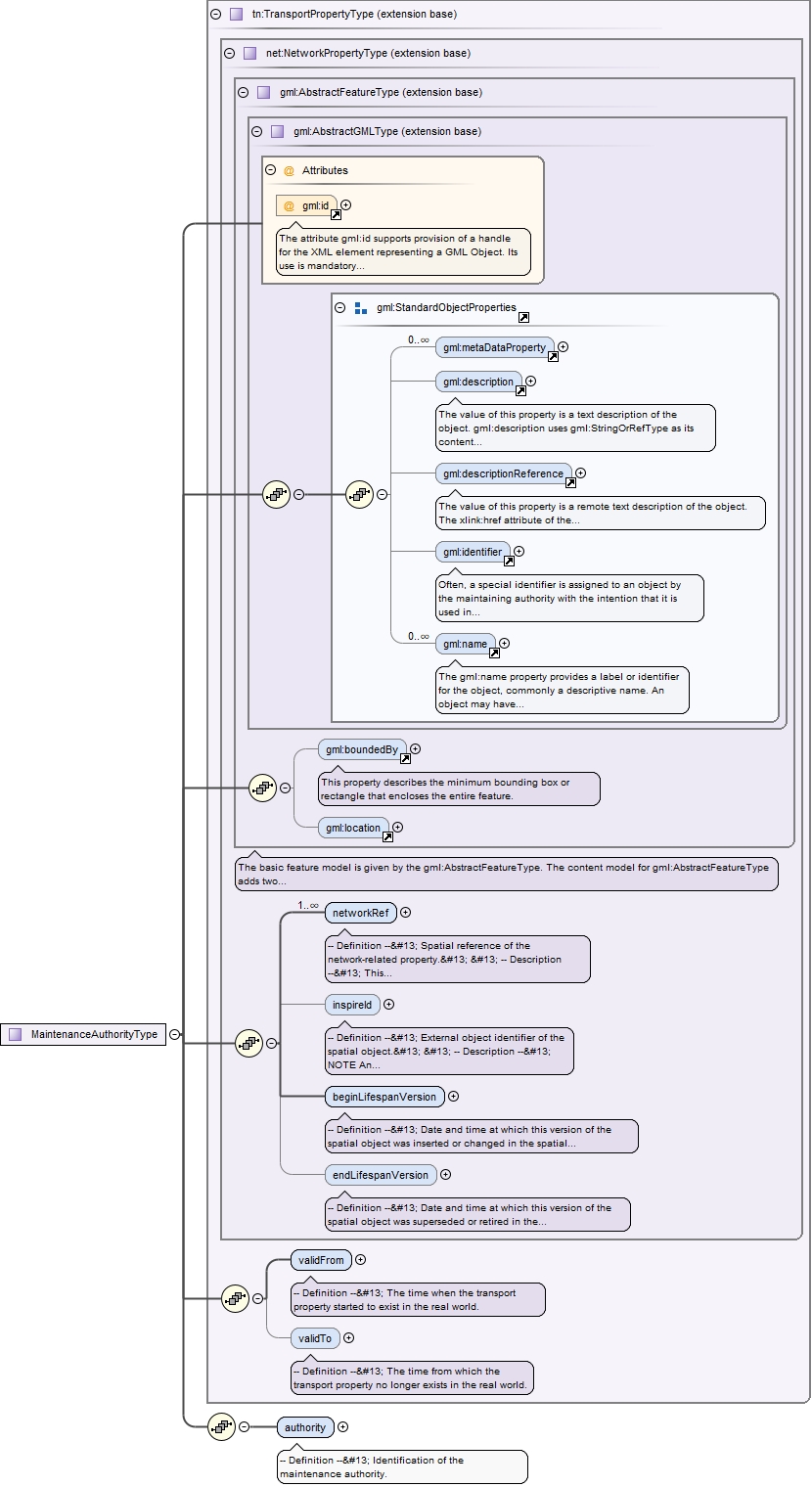Viewport: 812px width, 1487px height.
Task: Select gml:descriptionReference element
Action: 504,473
